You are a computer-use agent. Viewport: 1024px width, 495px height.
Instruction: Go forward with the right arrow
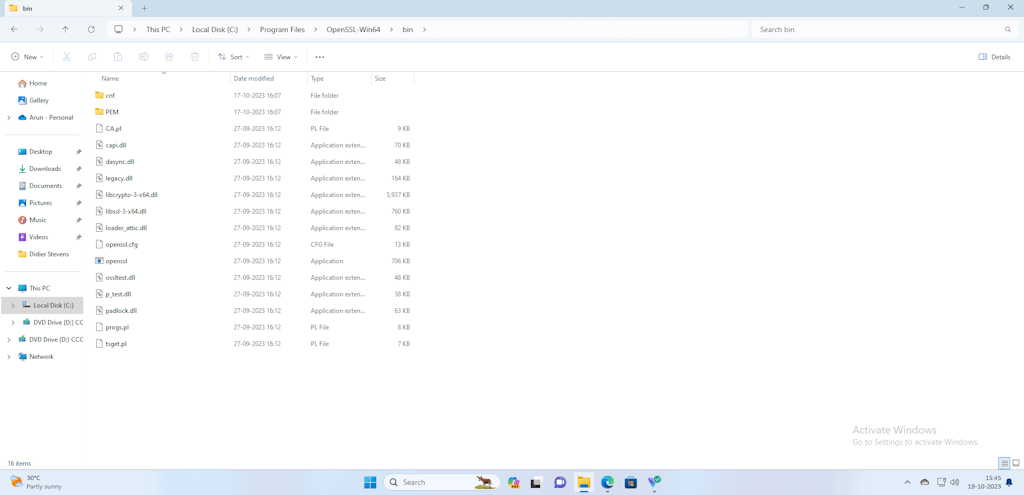tap(40, 29)
